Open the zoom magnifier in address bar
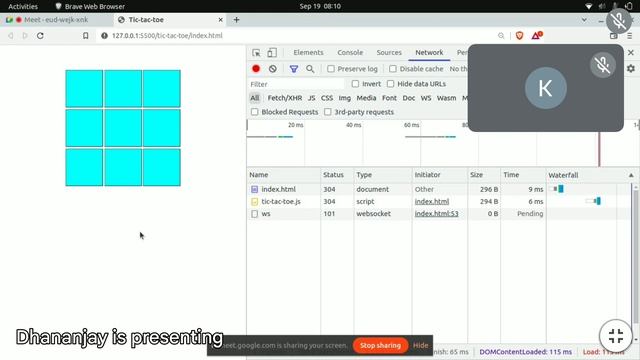Image resolution: width=640 pixels, height=360 pixels. click(x=501, y=36)
